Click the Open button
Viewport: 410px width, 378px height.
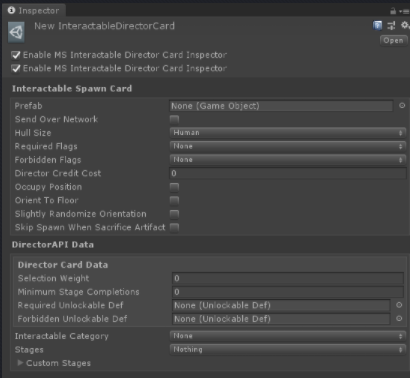tap(393, 41)
